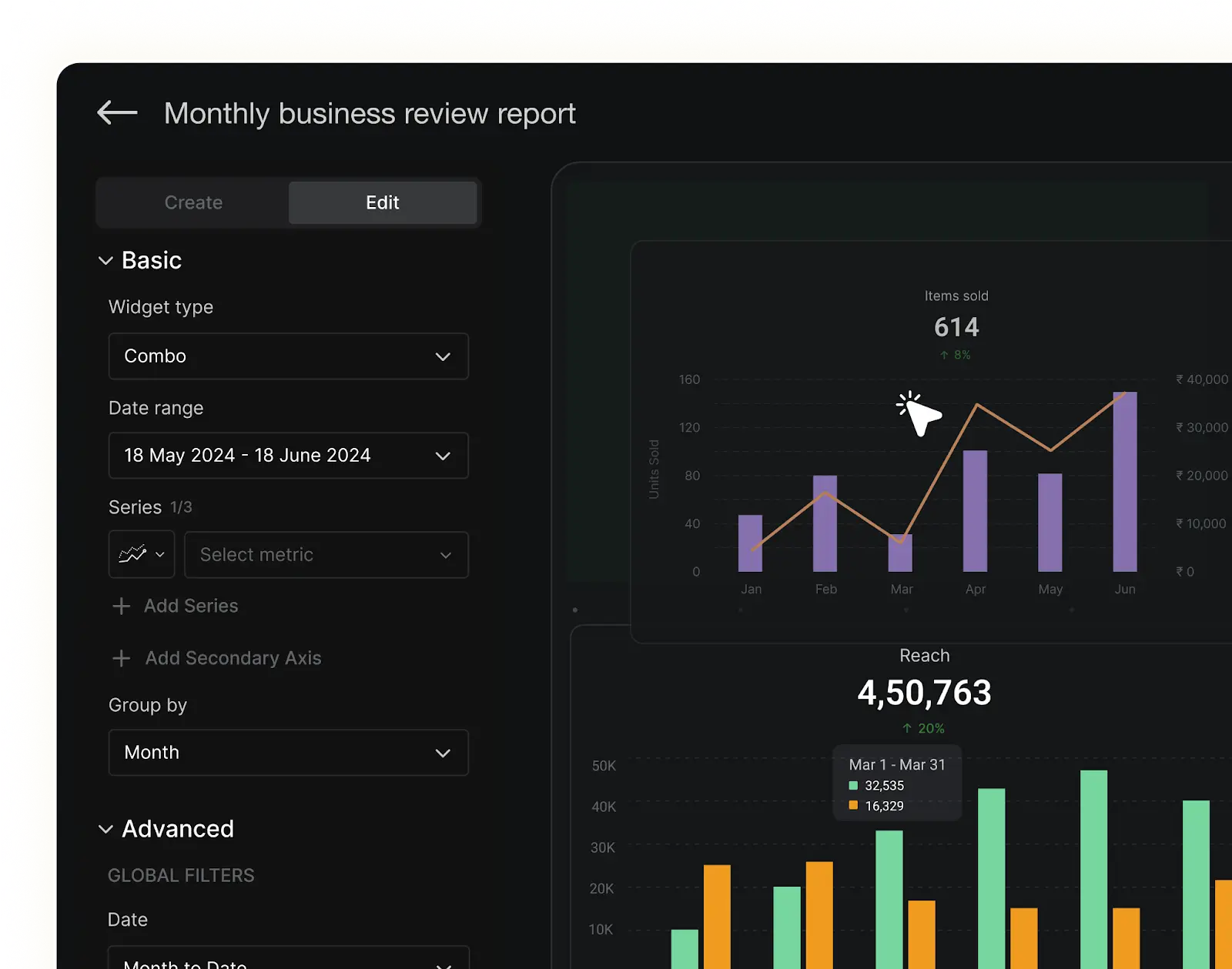This screenshot has height=969, width=1232.
Task: Click the Feb bar in Items sold chart
Action: [825, 523]
